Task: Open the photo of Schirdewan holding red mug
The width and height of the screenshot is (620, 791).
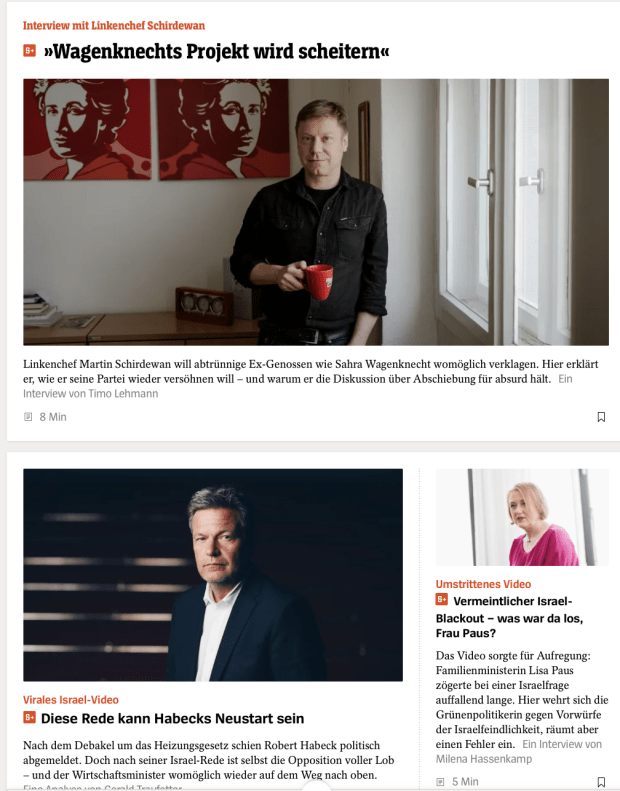Action: click(316, 212)
